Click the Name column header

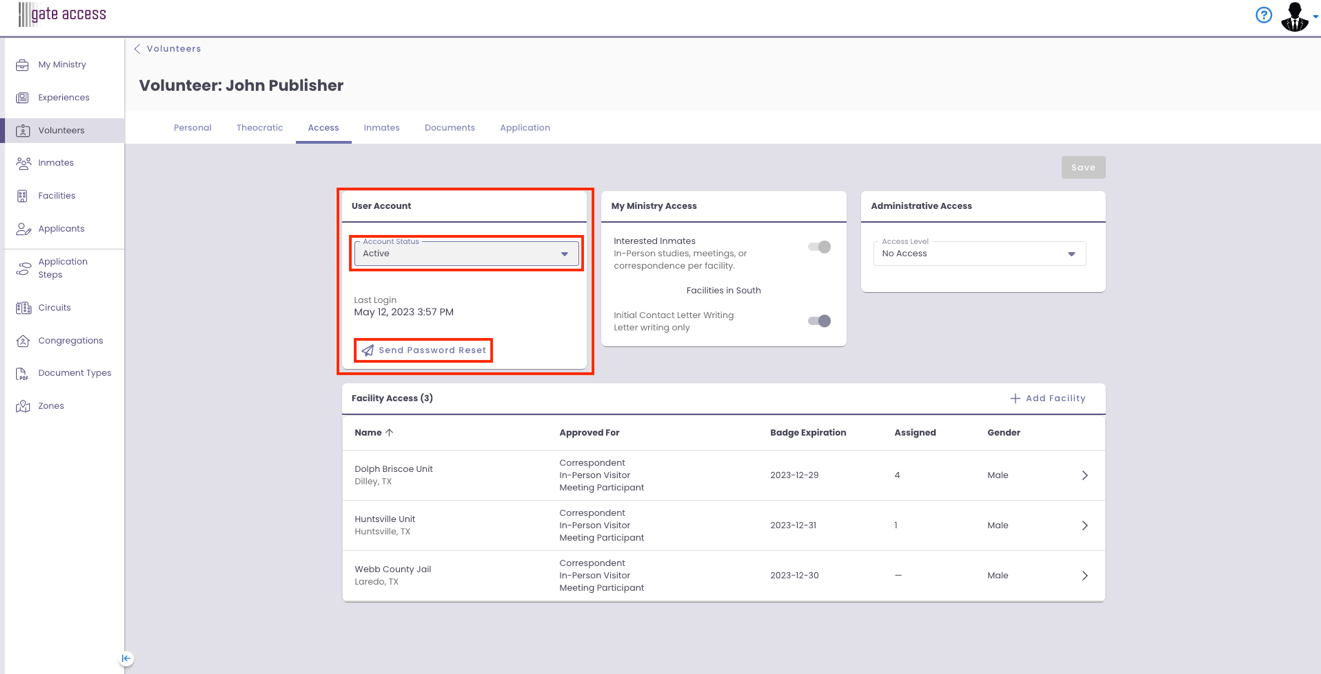[368, 433]
